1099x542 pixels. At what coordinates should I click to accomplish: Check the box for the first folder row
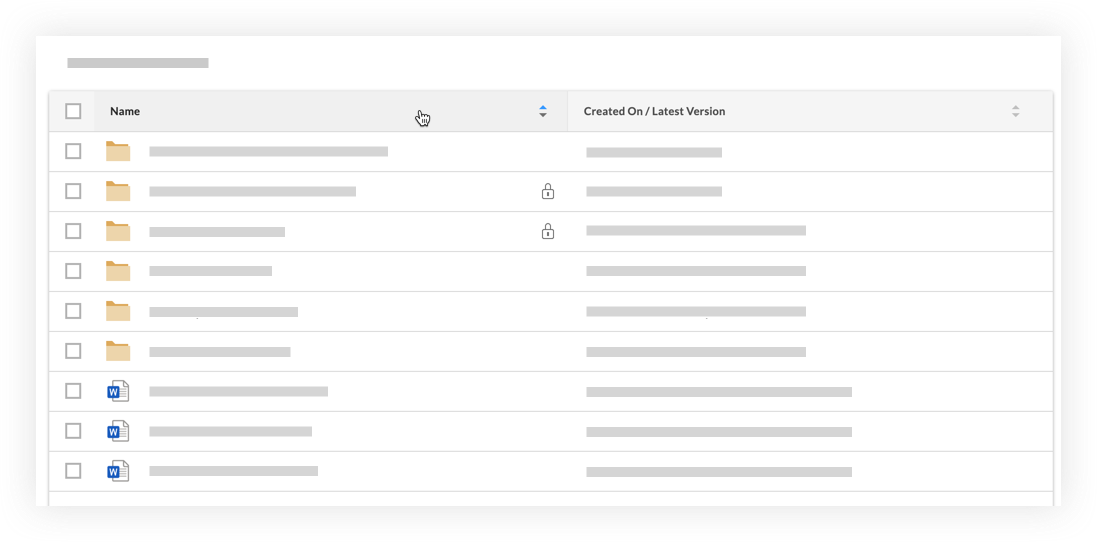73,151
